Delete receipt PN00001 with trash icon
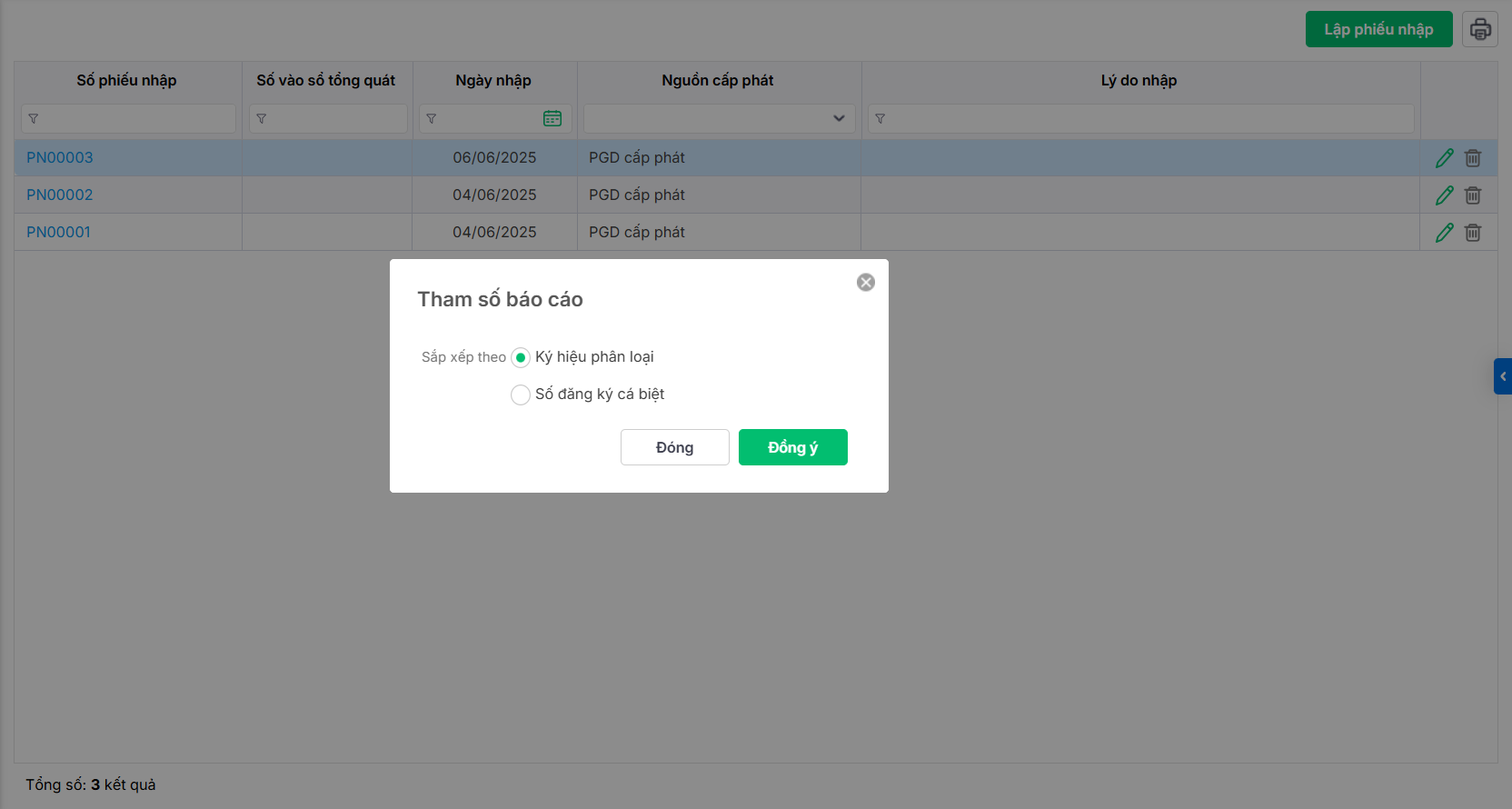 (x=1473, y=233)
